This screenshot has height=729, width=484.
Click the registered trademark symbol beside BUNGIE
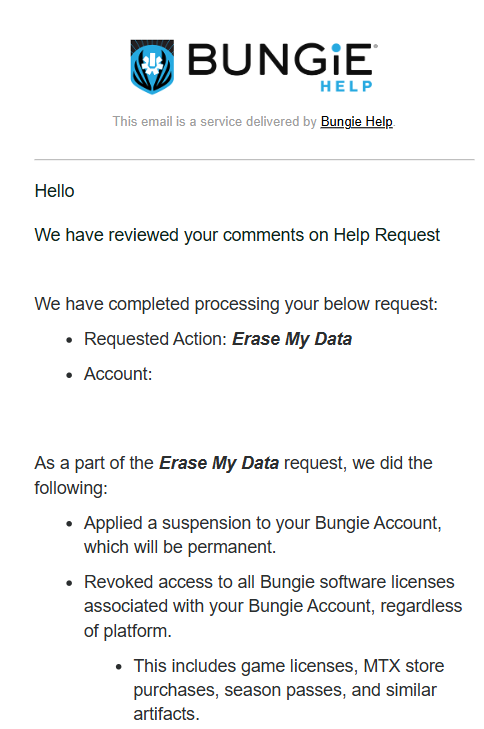[376, 46]
